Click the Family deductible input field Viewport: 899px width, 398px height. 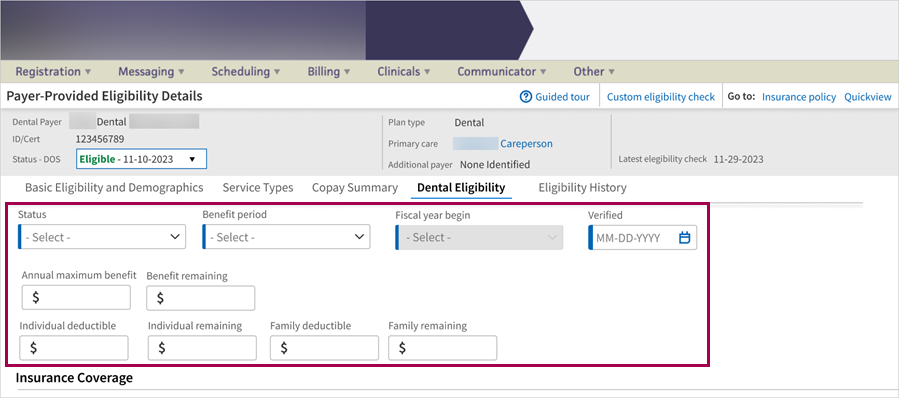(x=325, y=348)
